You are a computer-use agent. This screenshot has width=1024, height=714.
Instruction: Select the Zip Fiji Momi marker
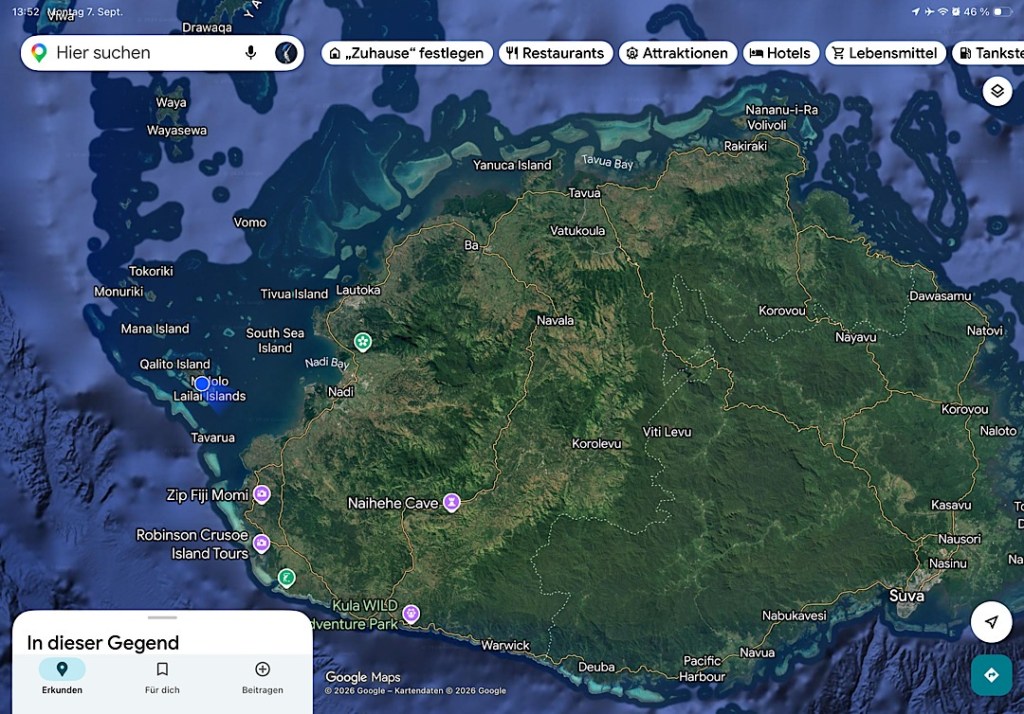pyautogui.click(x=262, y=494)
